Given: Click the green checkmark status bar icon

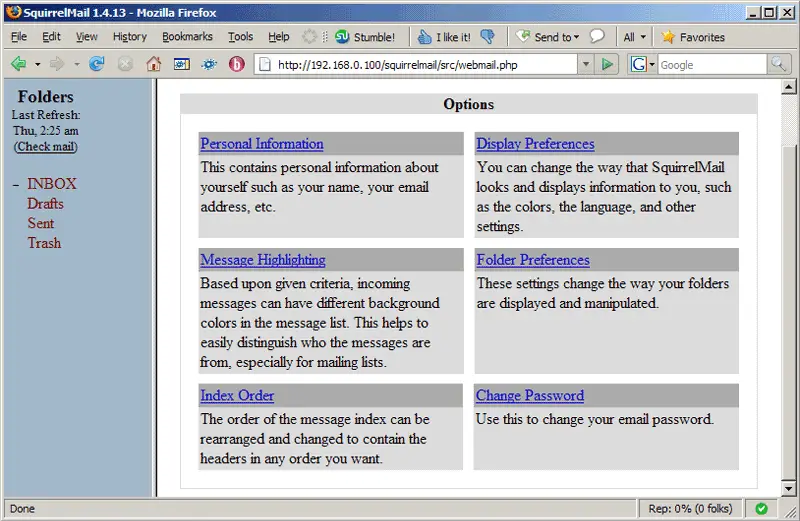Looking at the screenshot, I should 761,508.
